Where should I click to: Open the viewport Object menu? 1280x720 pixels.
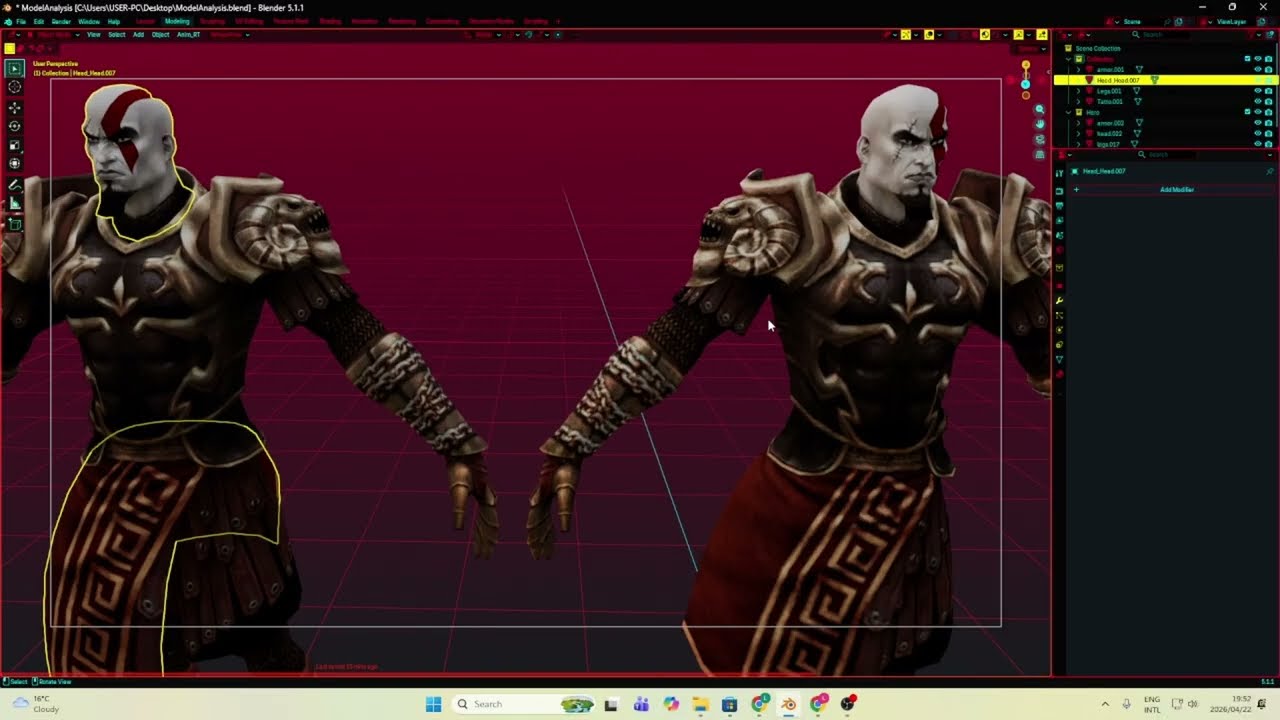pyautogui.click(x=160, y=35)
